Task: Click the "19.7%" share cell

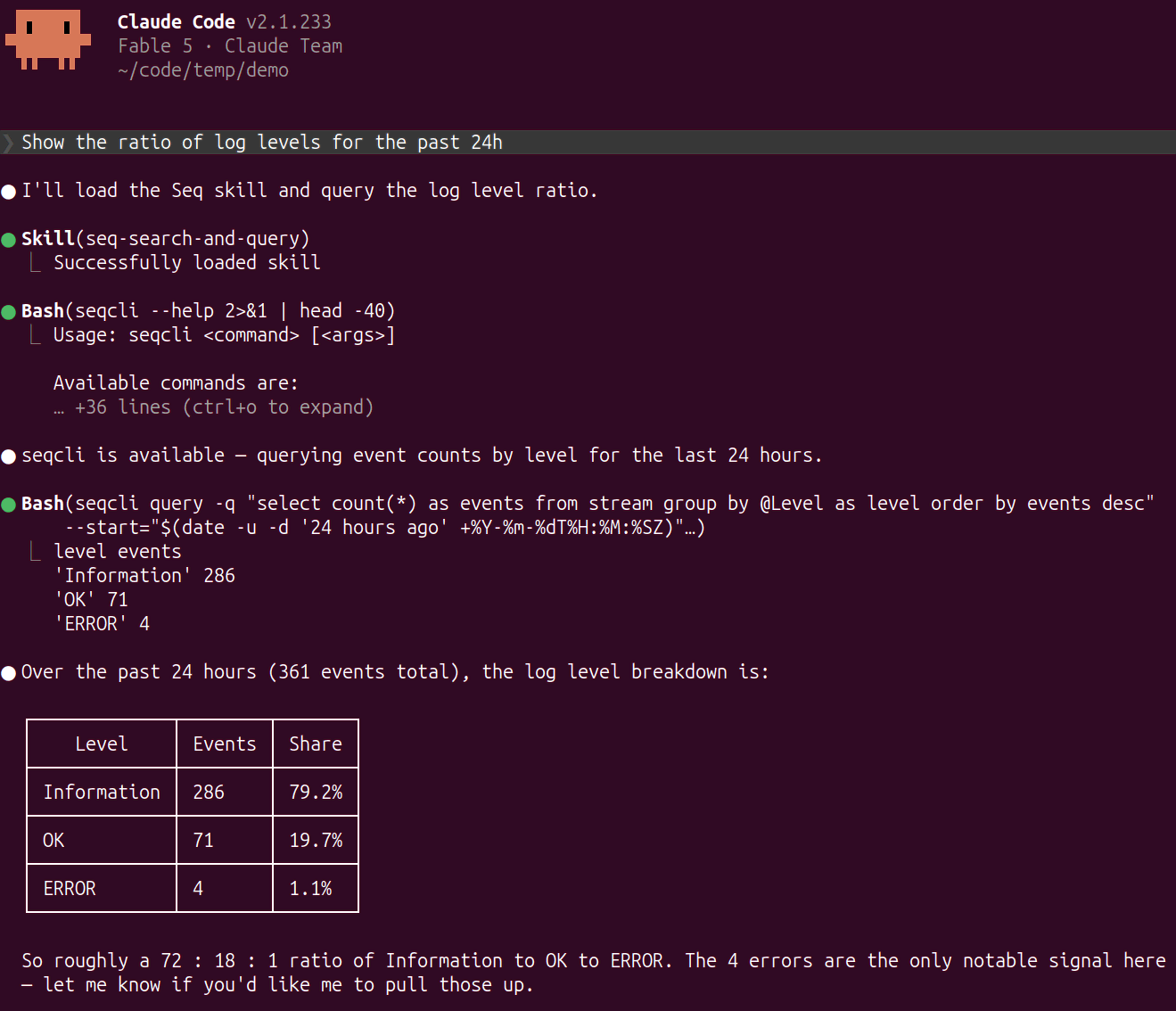Action: [x=316, y=840]
